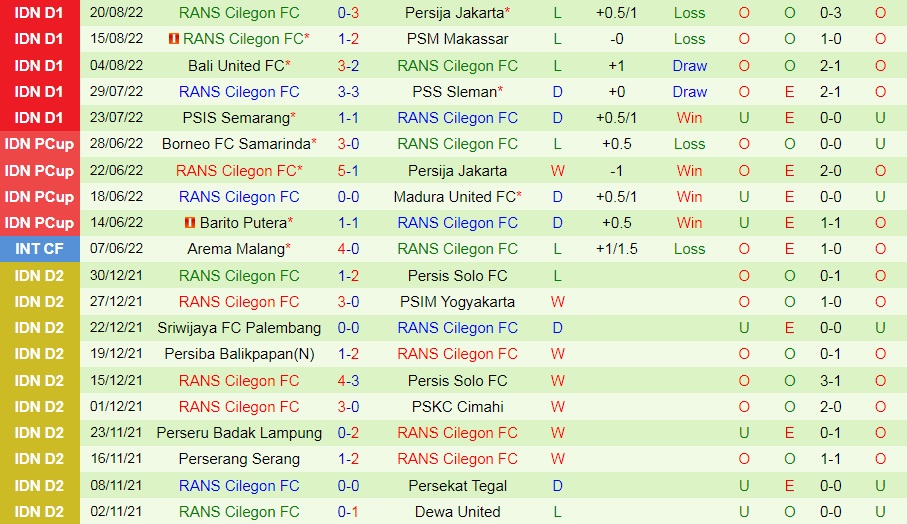This screenshot has width=907, height=524.
Task: Select the Perseru Badak Lampung team link
Action: (239, 432)
